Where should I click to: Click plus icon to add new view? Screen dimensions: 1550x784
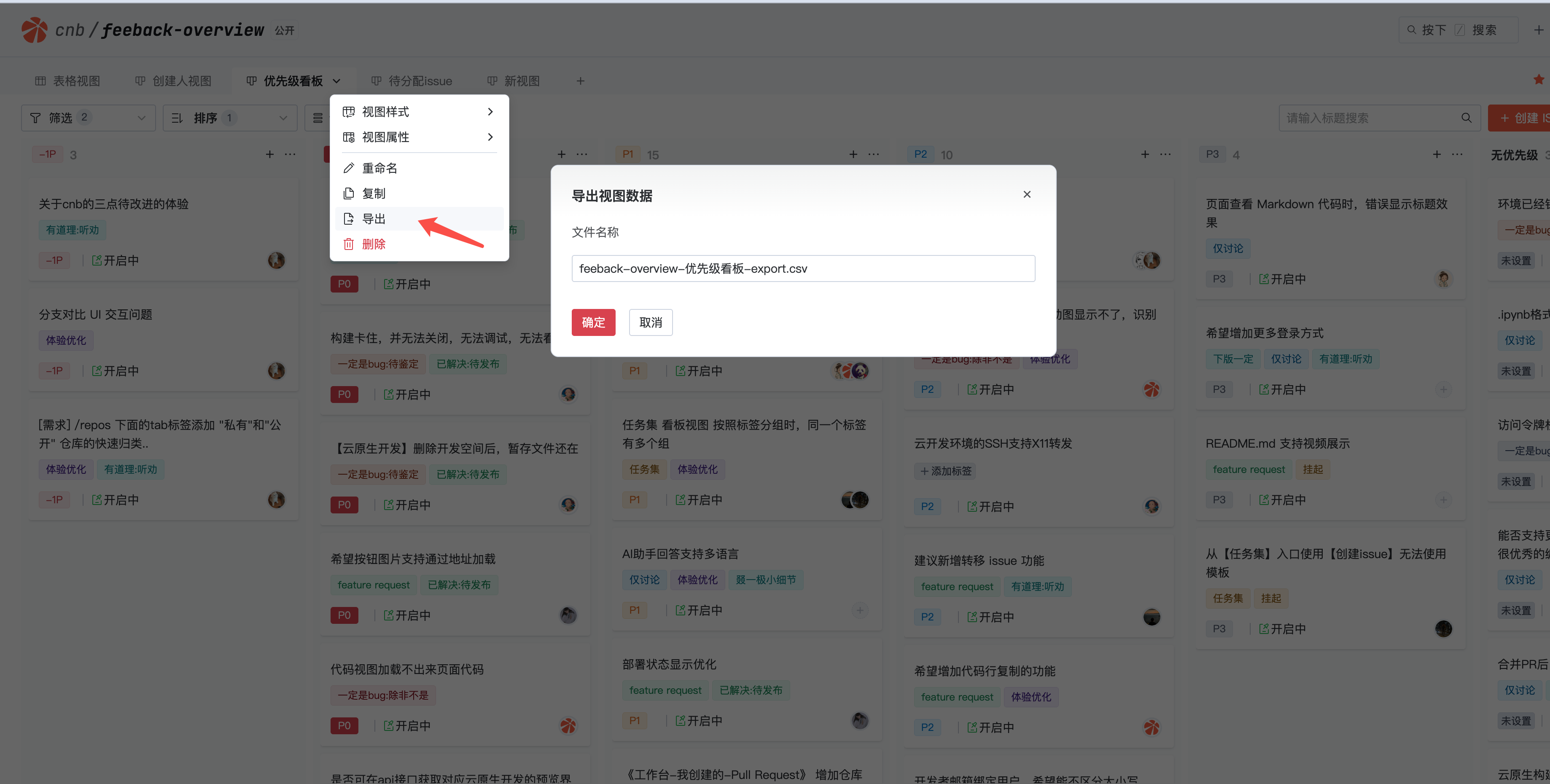[580, 81]
